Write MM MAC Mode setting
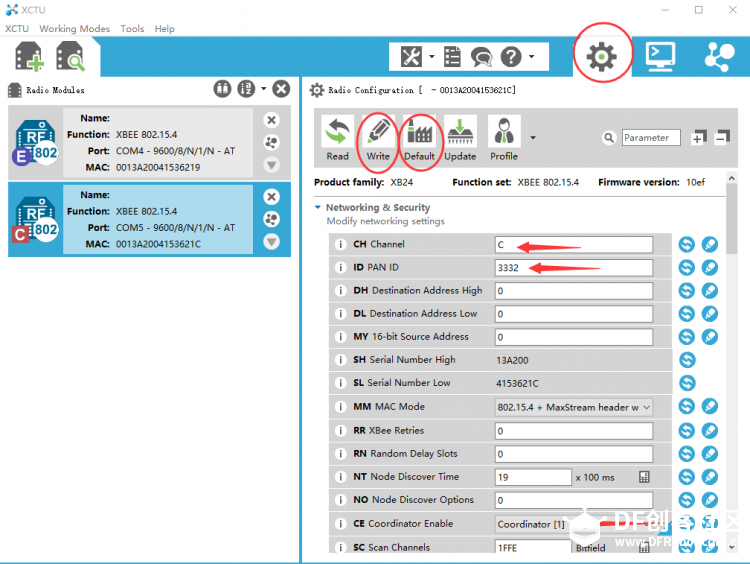Viewport: 750px width, 564px height. 710,407
